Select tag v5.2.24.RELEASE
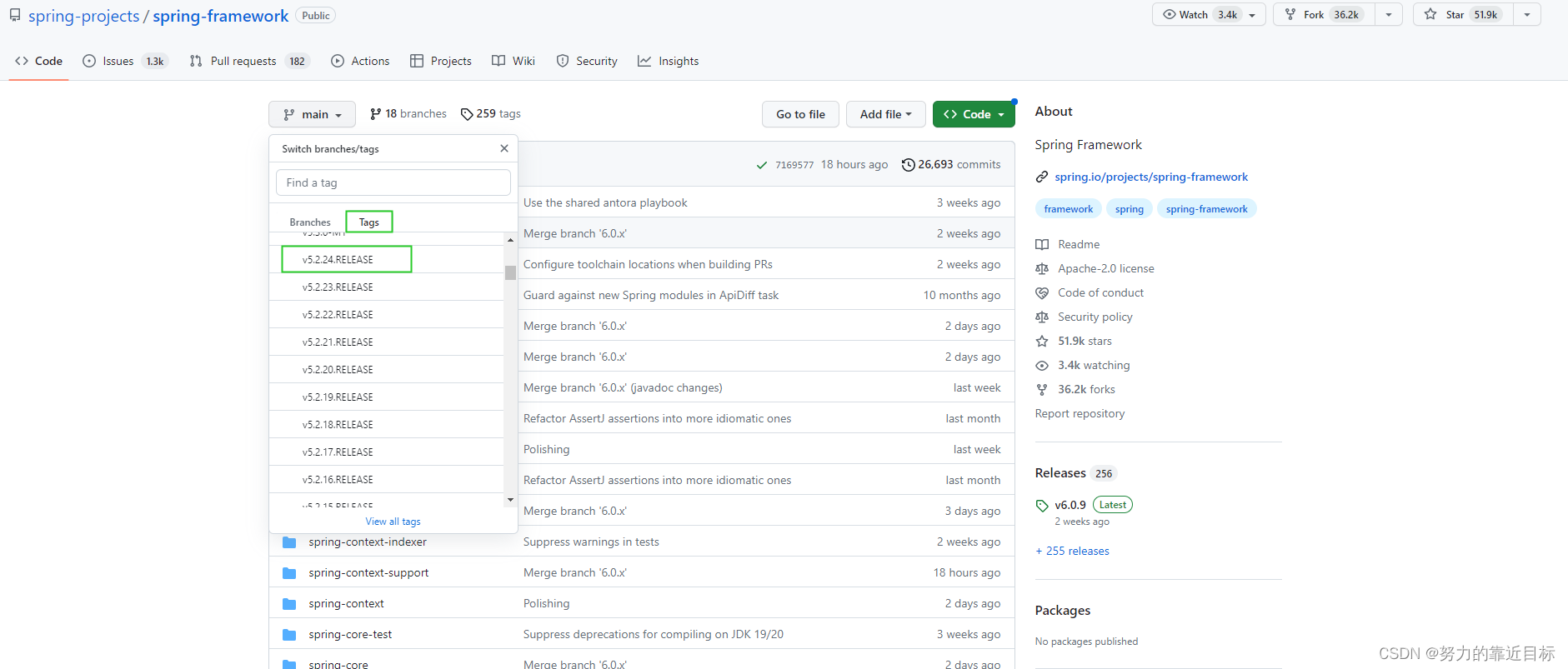This screenshot has width=1568, height=669. click(x=387, y=259)
